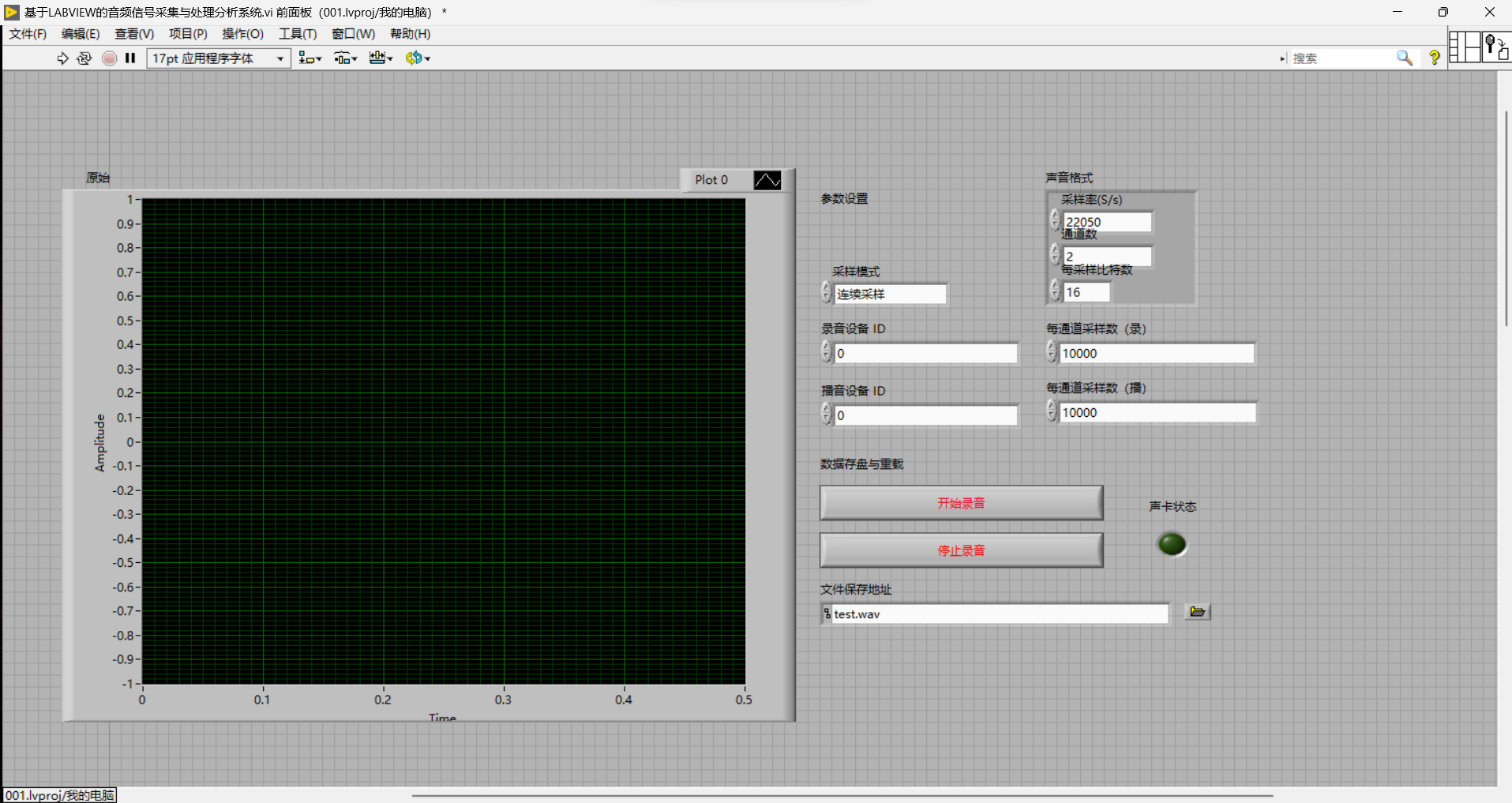Browse for file with the folder icon
This screenshot has height=803, width=1512.
click(x=1197, y=612)
